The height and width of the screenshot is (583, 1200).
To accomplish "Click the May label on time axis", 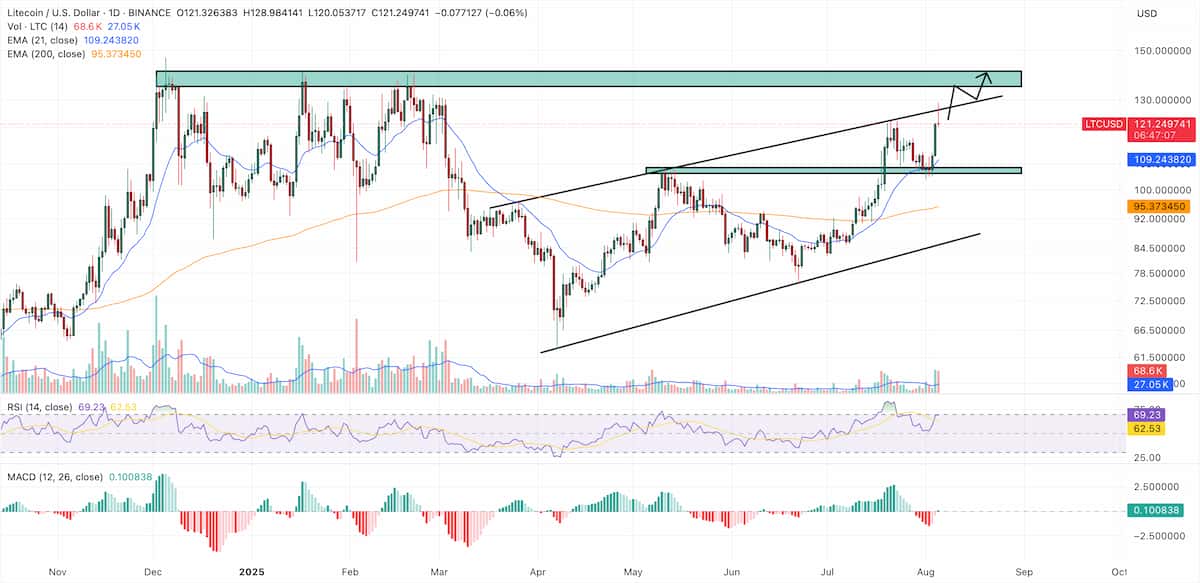I will tap(634, 572).
